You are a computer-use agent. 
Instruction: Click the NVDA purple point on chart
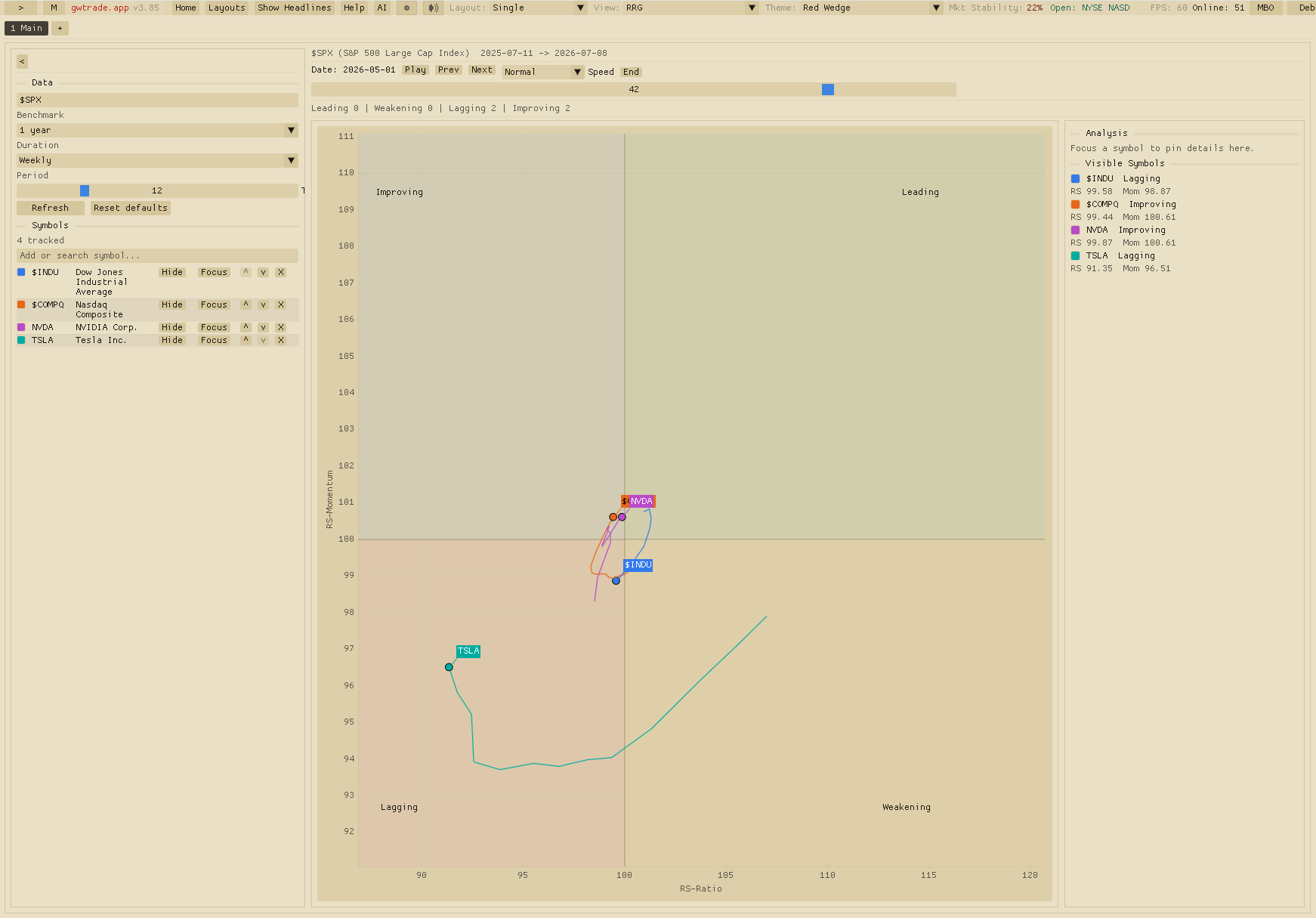(622, 518)
